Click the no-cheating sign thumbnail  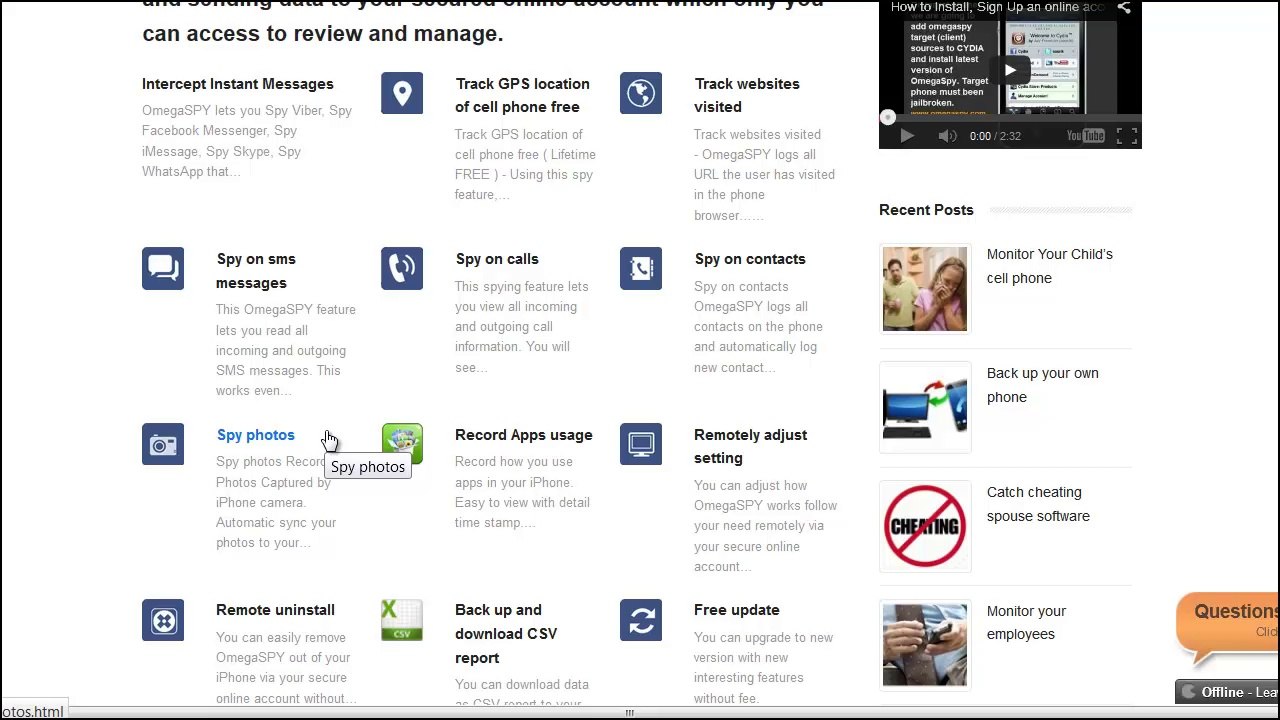(925, 526)
